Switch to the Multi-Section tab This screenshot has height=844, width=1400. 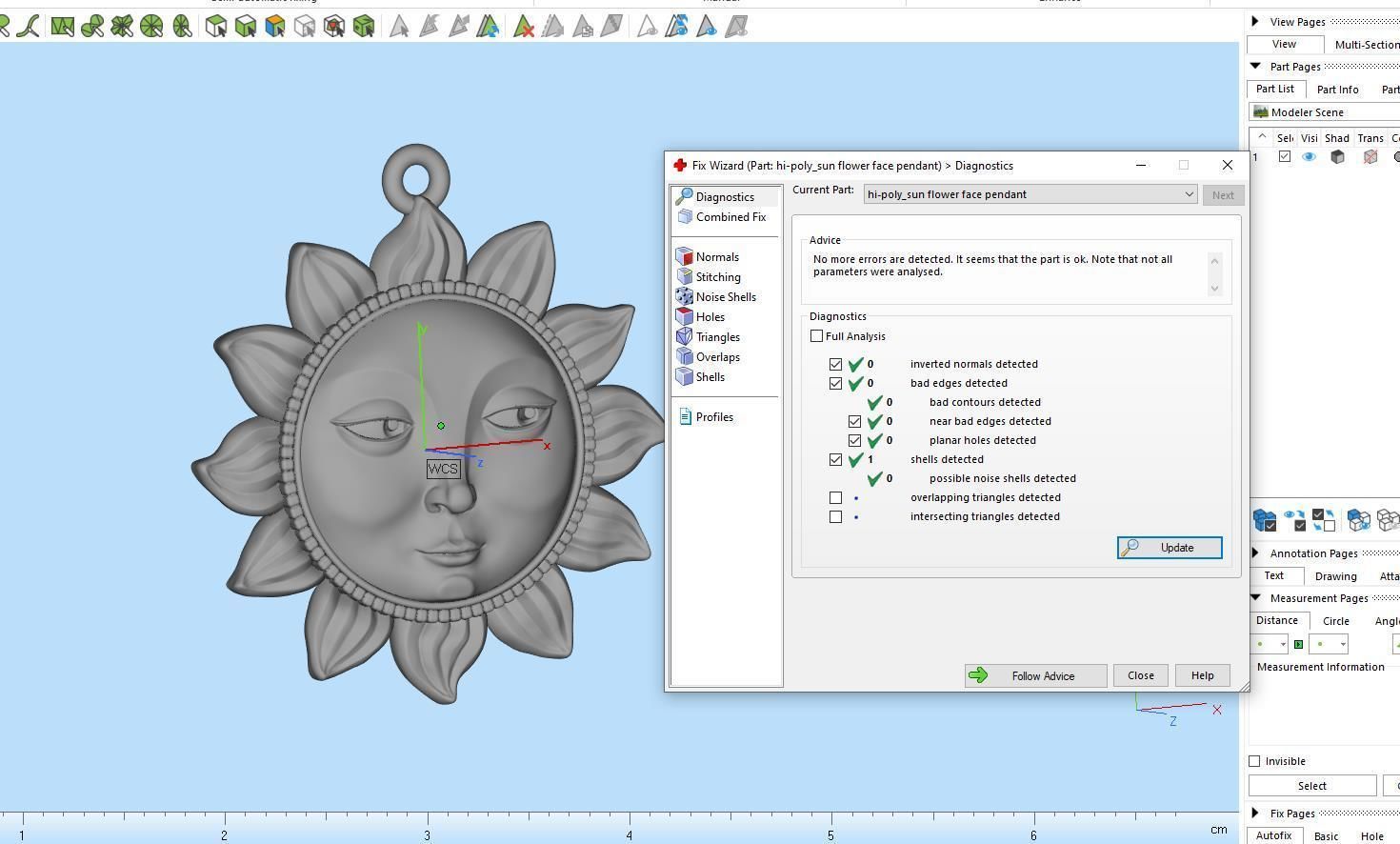tap(1366, 45)
